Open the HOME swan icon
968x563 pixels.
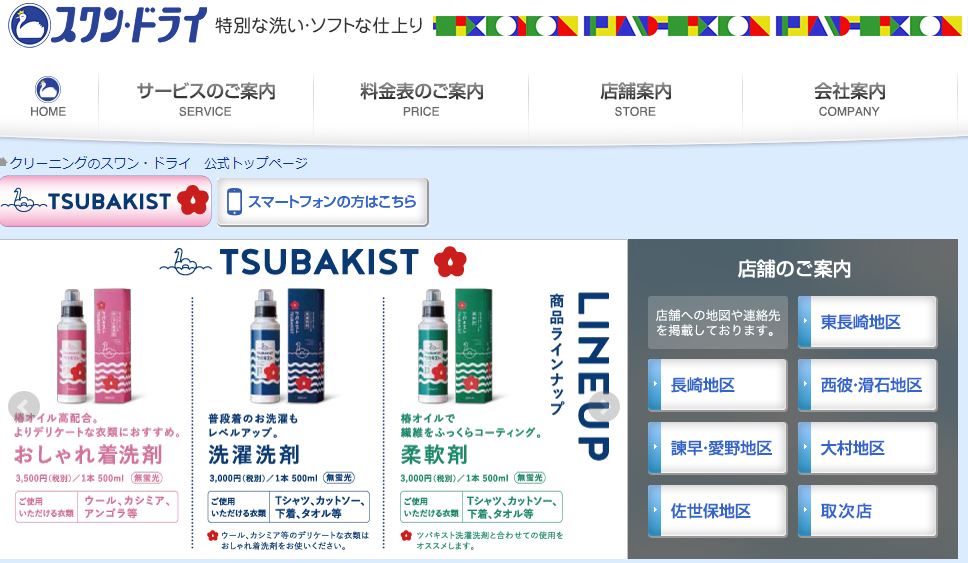tap(48, 90)
